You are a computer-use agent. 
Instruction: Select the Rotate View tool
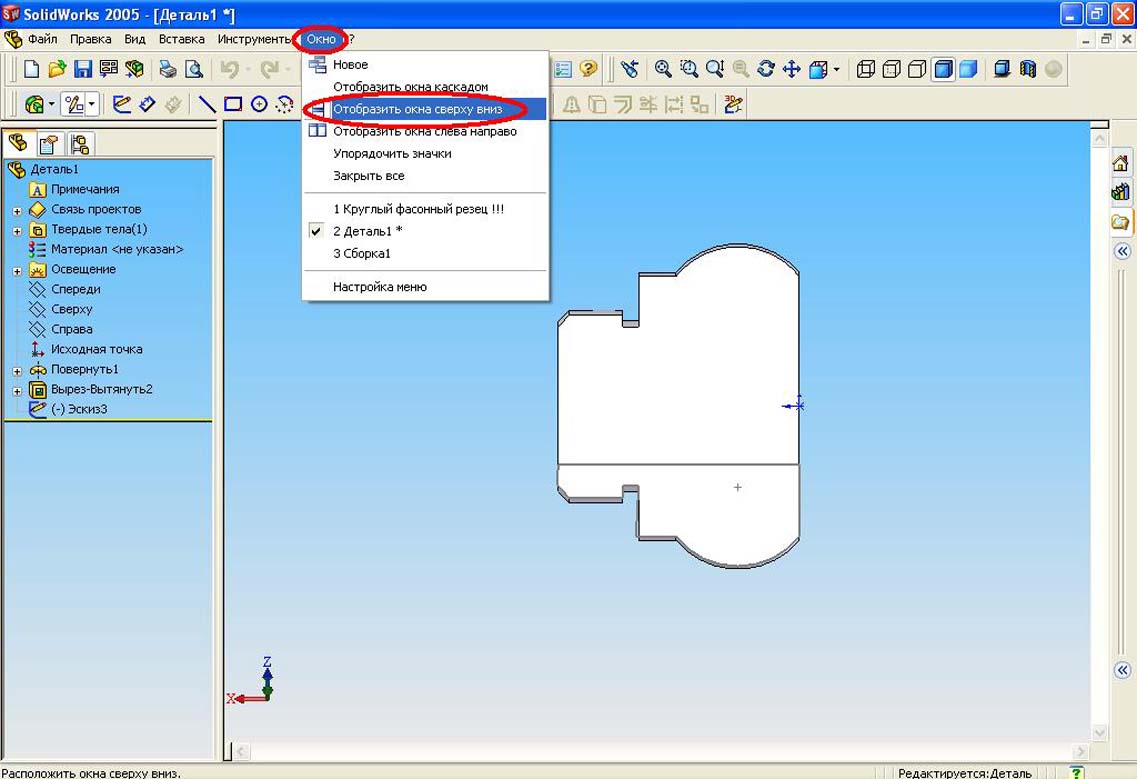[766, 69]
